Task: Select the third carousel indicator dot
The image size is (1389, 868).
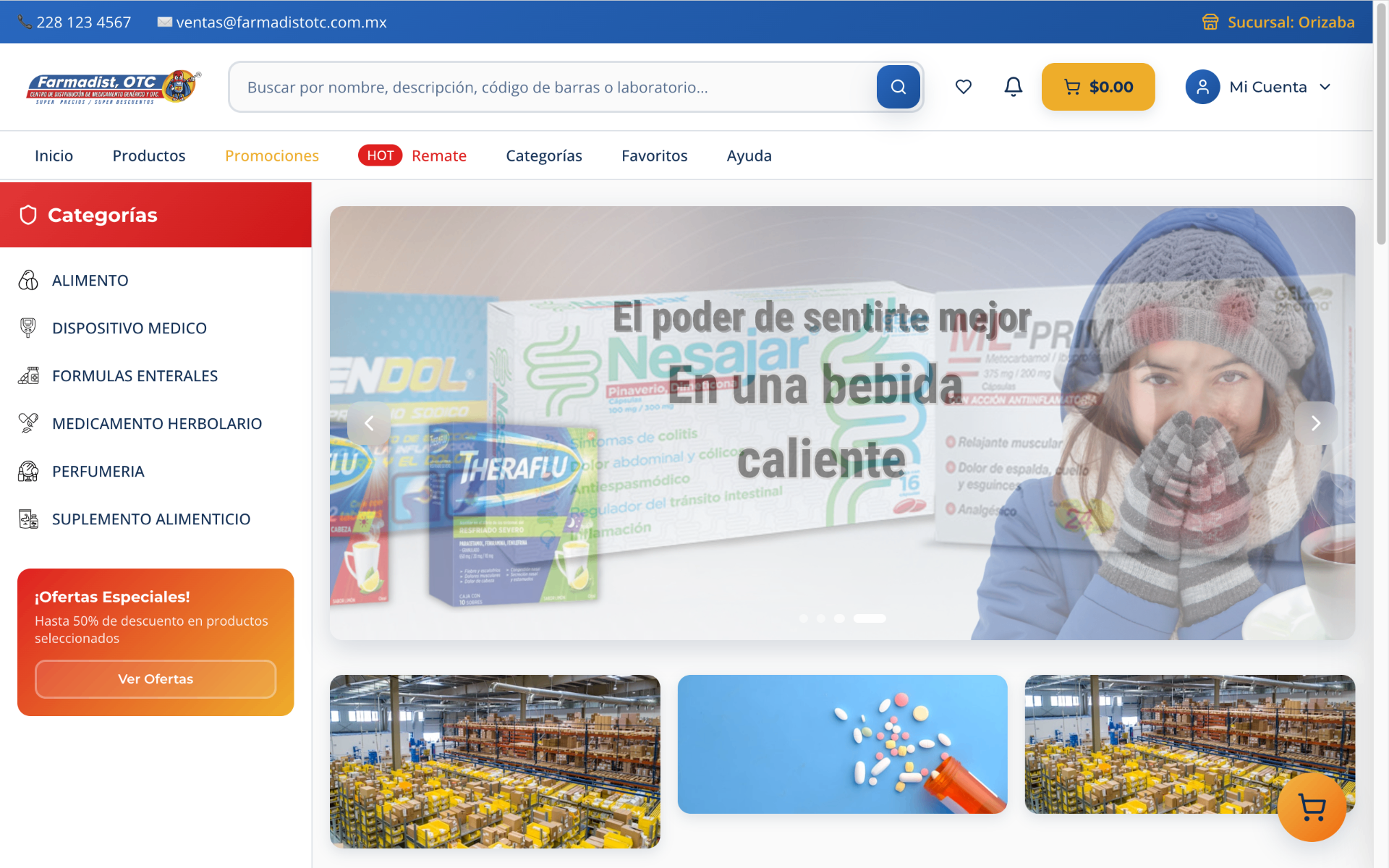Action: (839, 618)
